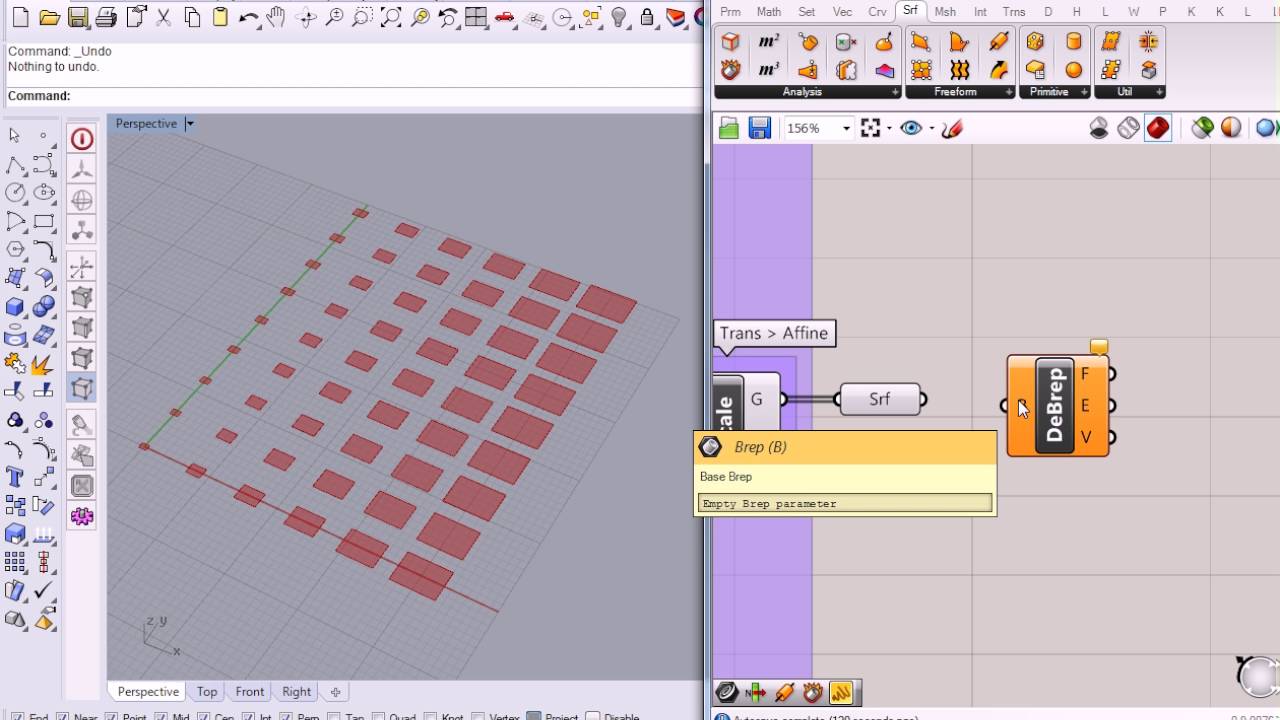Open a file with the folder icon
Screen dimensions: 1280x720
tap(49, 17)
